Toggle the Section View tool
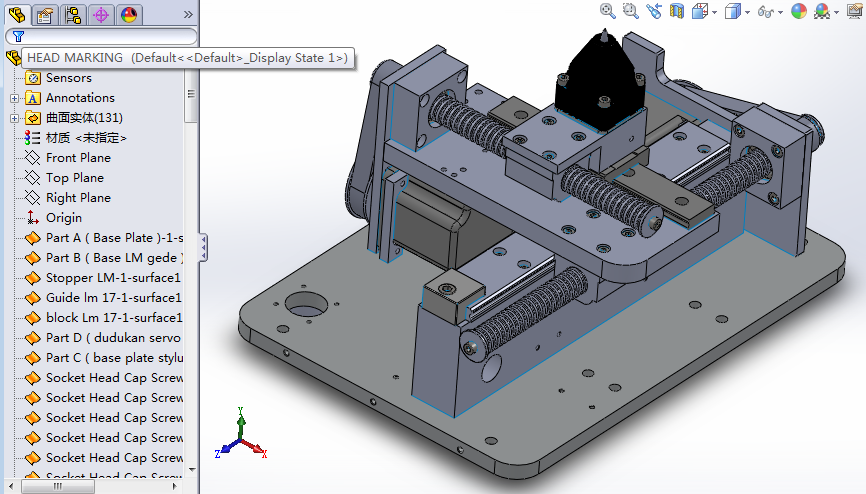This screenshot has width=866, height=494. 677,10
